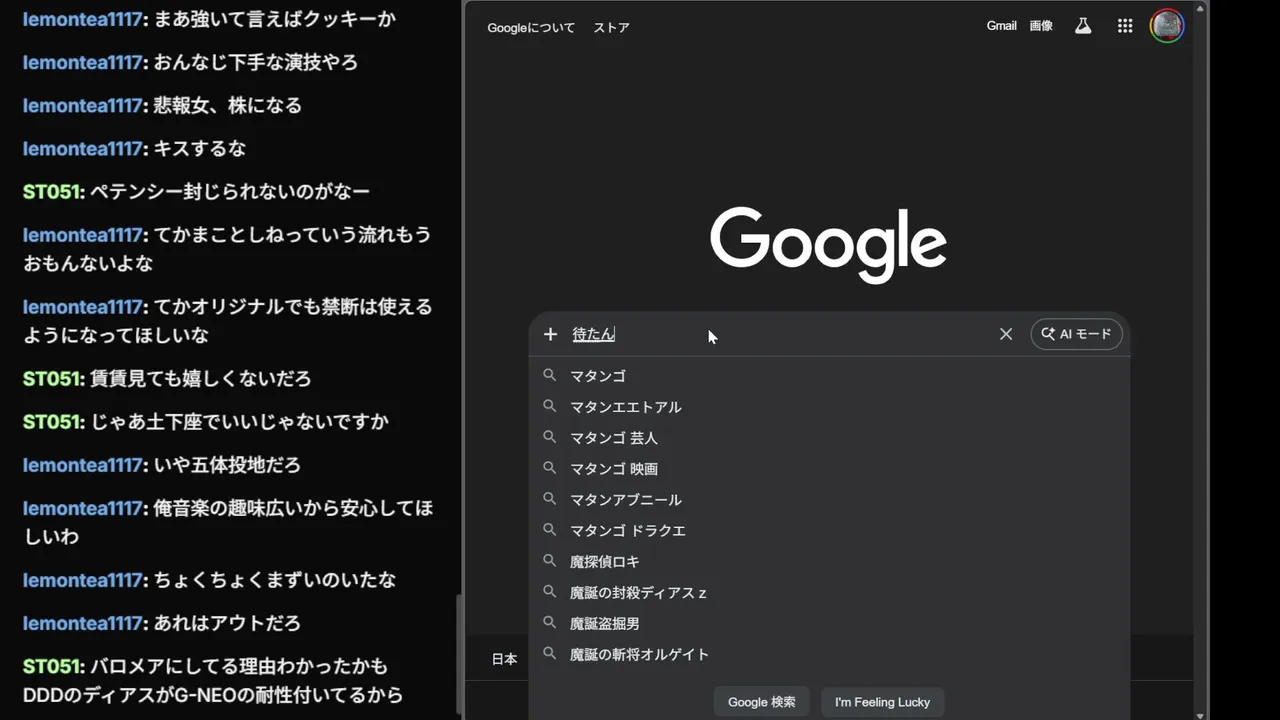The image size is (1280, 720).
Task: Click chat message ペテンシー封じられないのがなー
Action: tap(196, 191)
